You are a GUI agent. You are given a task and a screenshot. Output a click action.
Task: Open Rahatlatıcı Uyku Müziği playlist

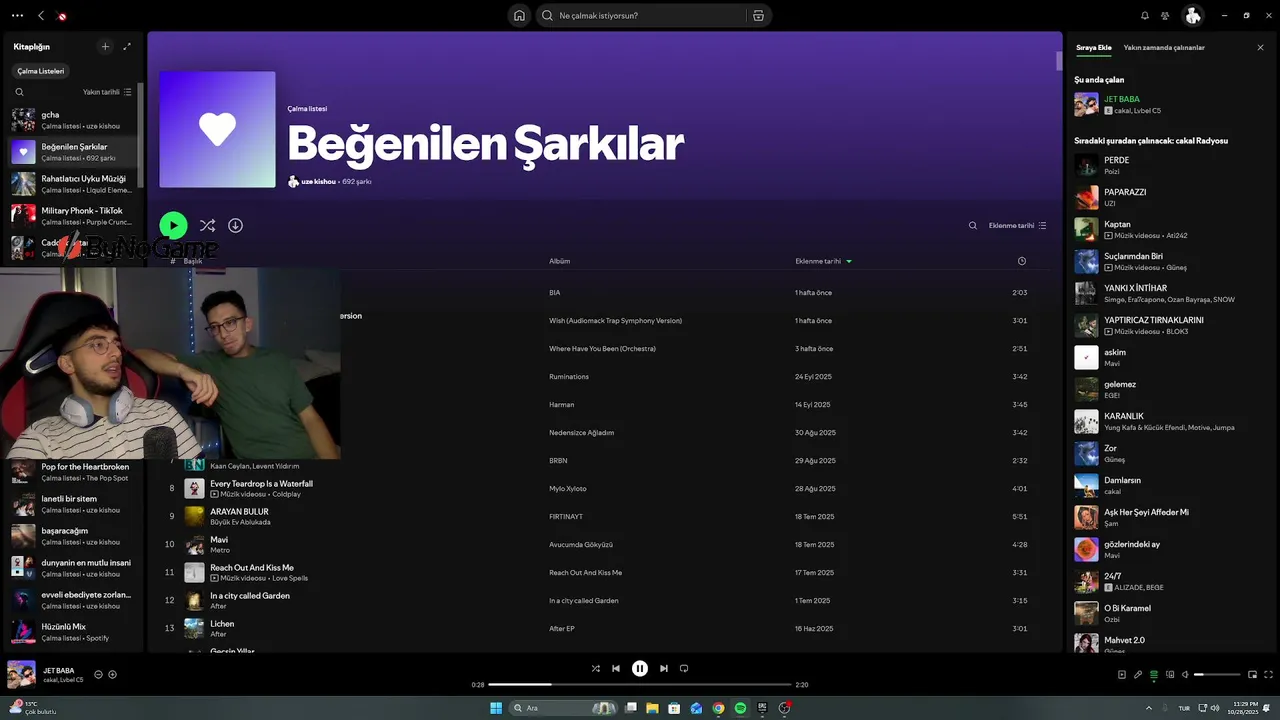[73, 184]
